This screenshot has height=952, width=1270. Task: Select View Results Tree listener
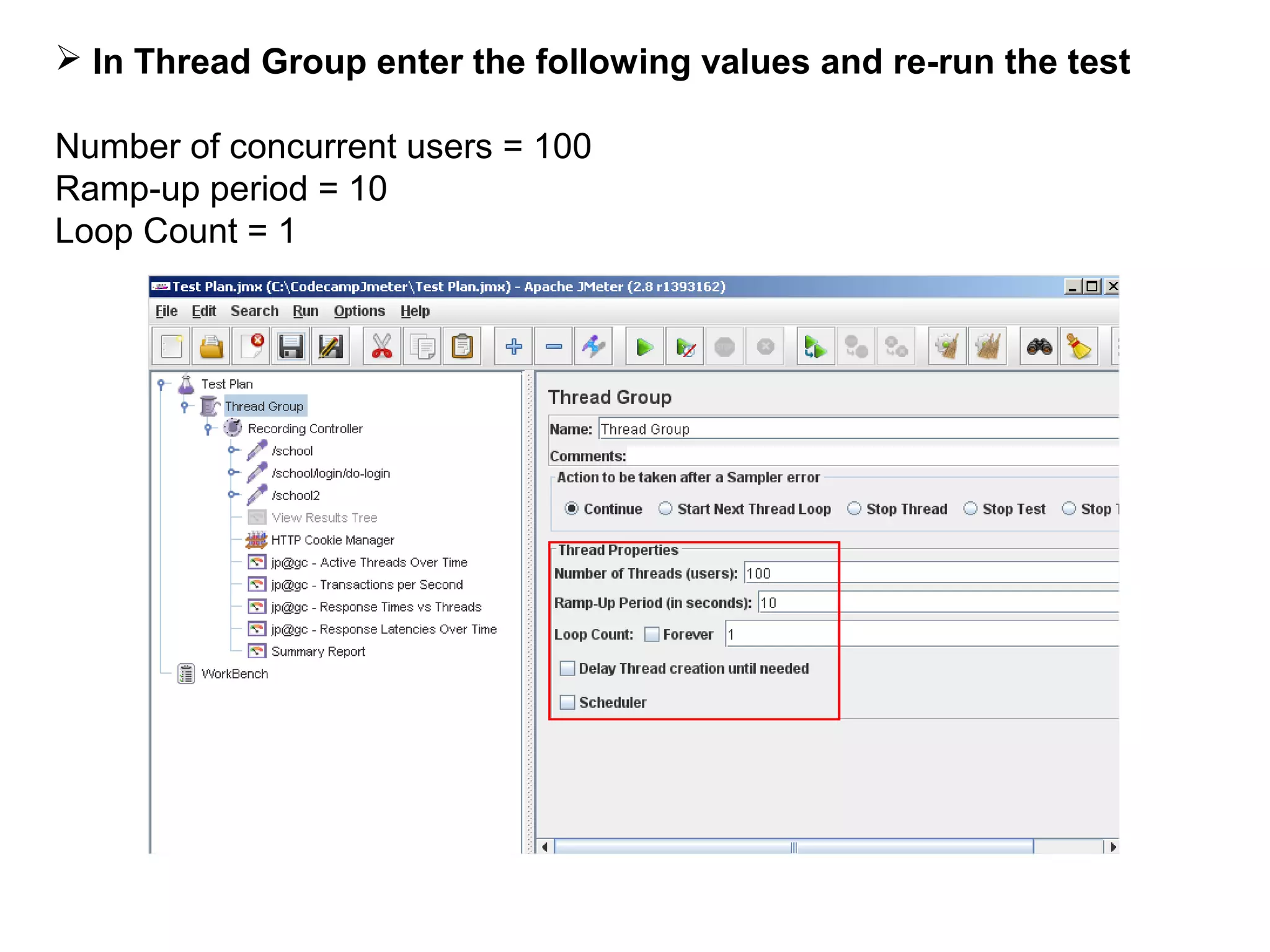pos(324,518)
